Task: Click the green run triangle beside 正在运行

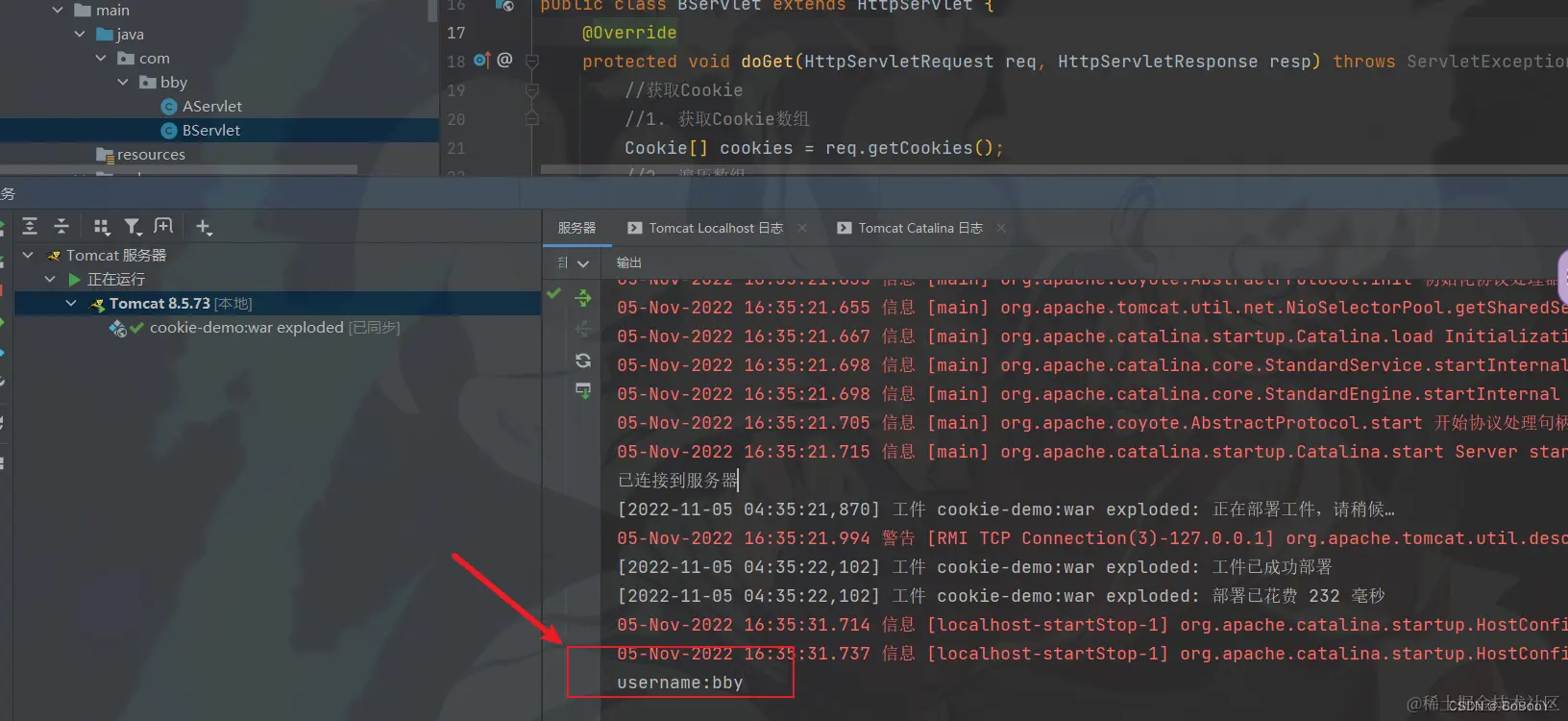Action: tap(75, 280)
